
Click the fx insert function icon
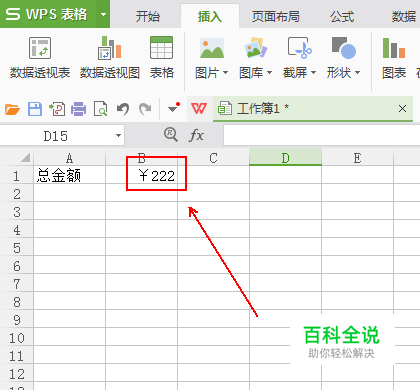pyautogui.click(x=196, y=135)
